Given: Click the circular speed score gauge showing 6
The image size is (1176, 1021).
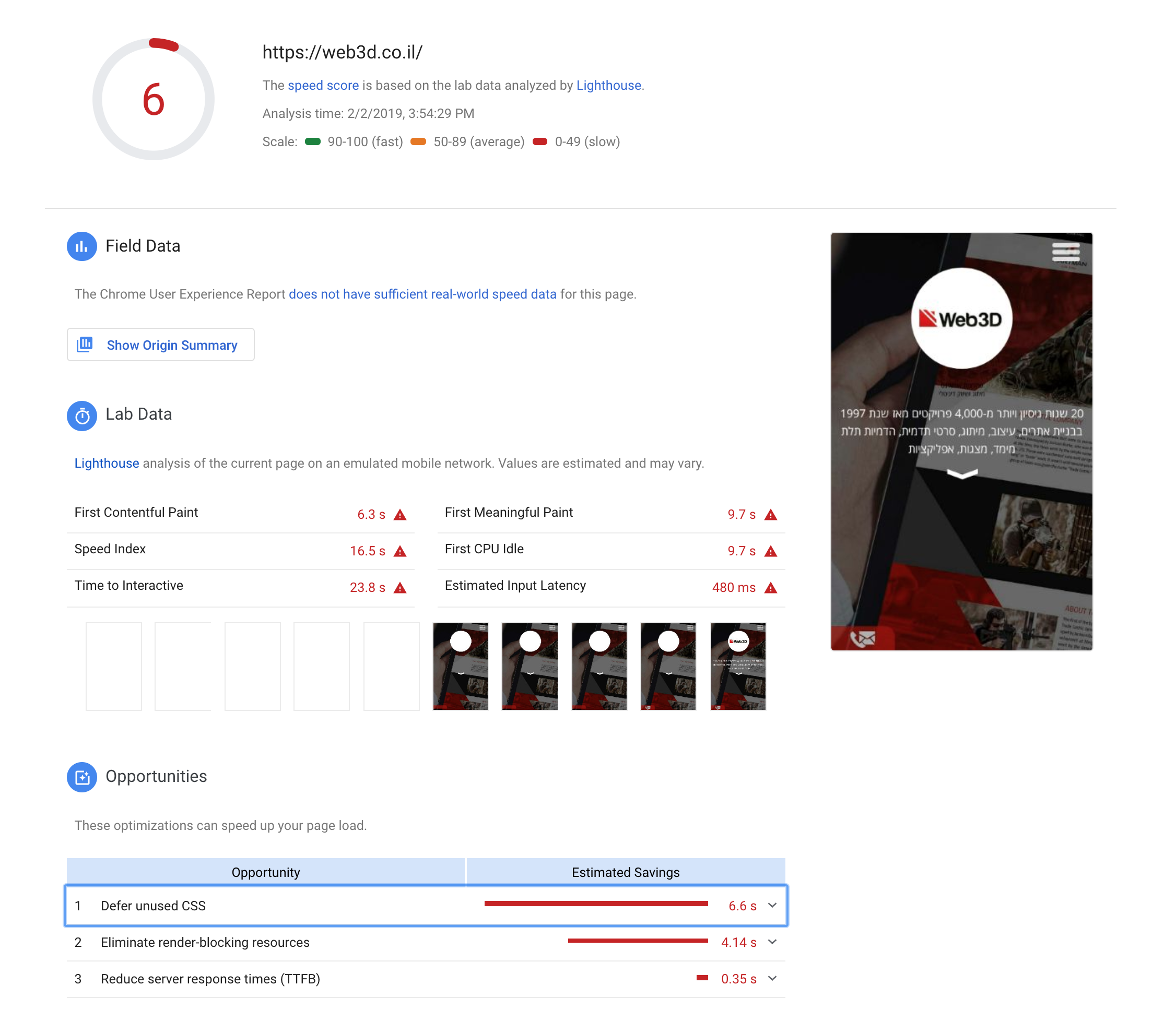Looking at the screenshot, I should pyautogui.click(x=154, y=100).
